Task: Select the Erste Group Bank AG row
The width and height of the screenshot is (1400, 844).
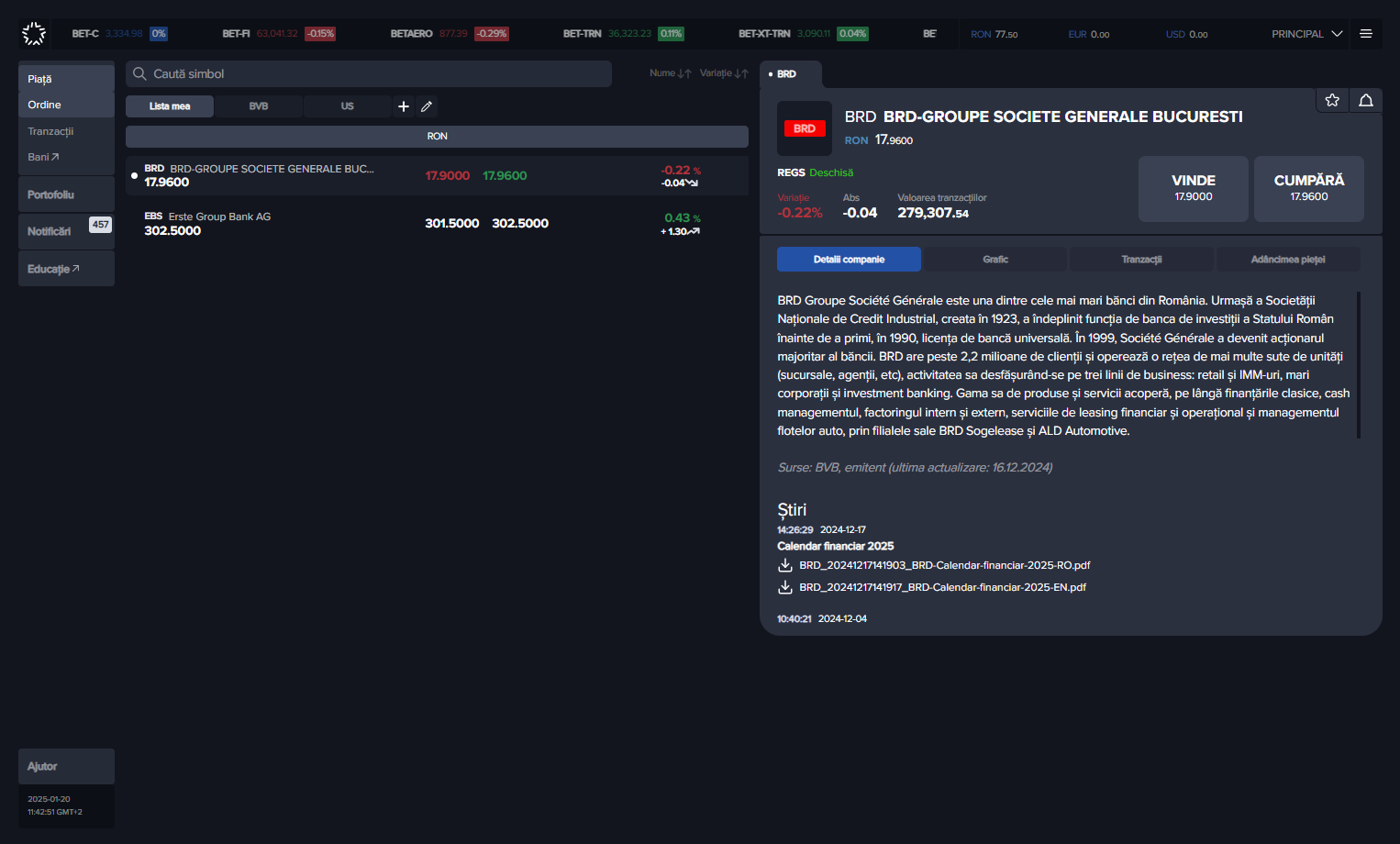Action: pos(437,223)
